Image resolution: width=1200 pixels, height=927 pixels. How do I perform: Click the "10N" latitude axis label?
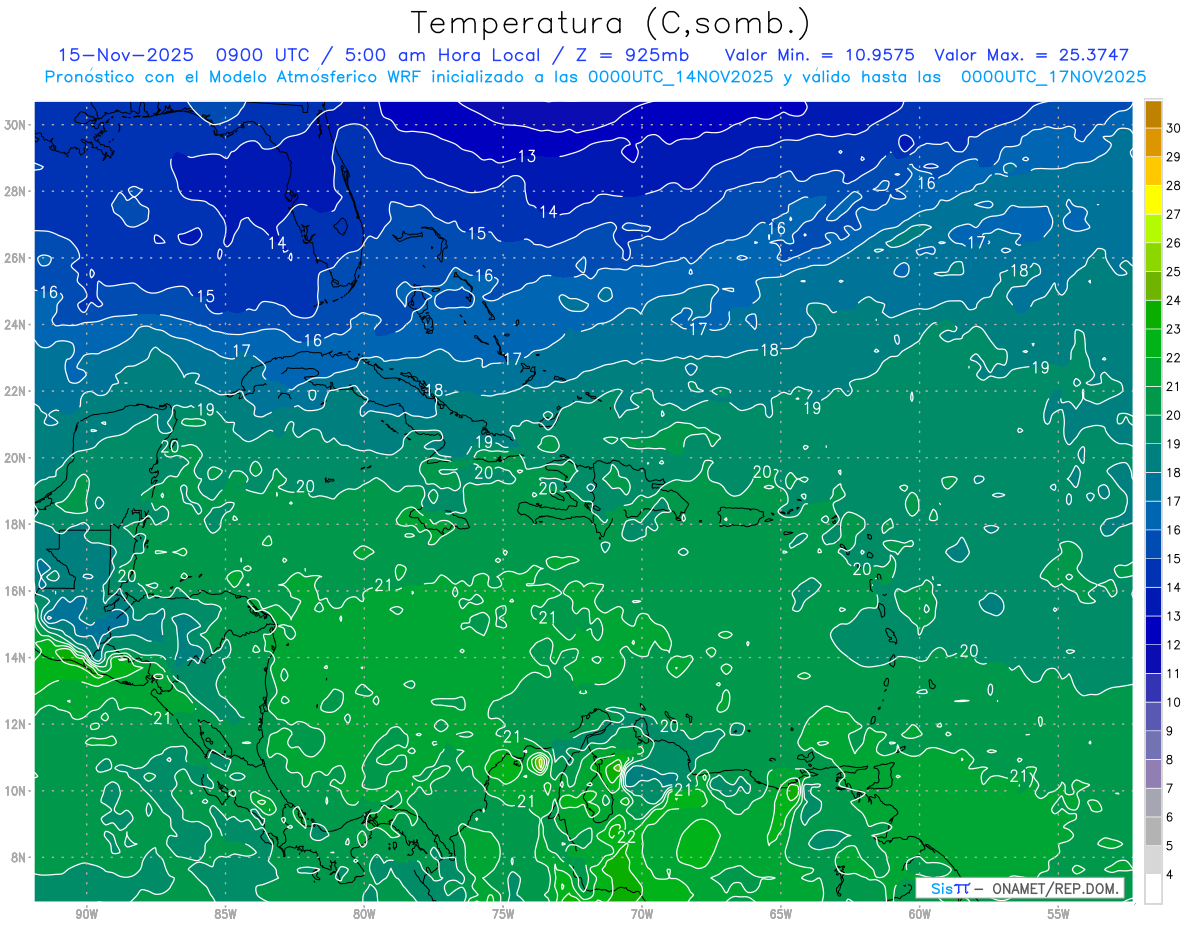coord(15,791)
